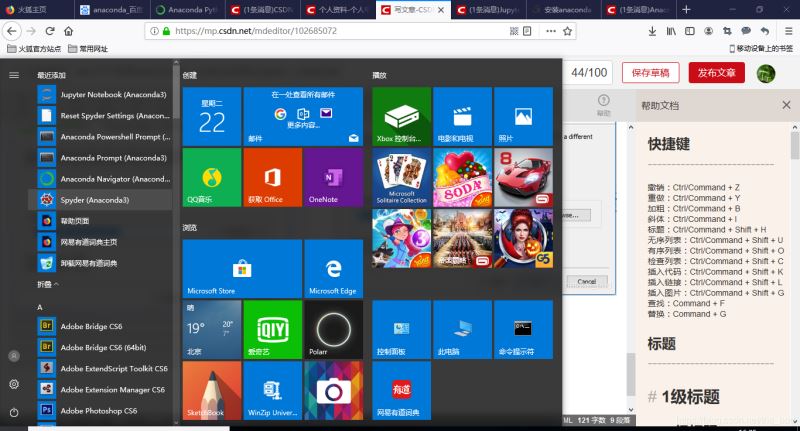Open the page actions three-dot menu
This screenshot has height=431, width=800.
(x=551, y=31)
